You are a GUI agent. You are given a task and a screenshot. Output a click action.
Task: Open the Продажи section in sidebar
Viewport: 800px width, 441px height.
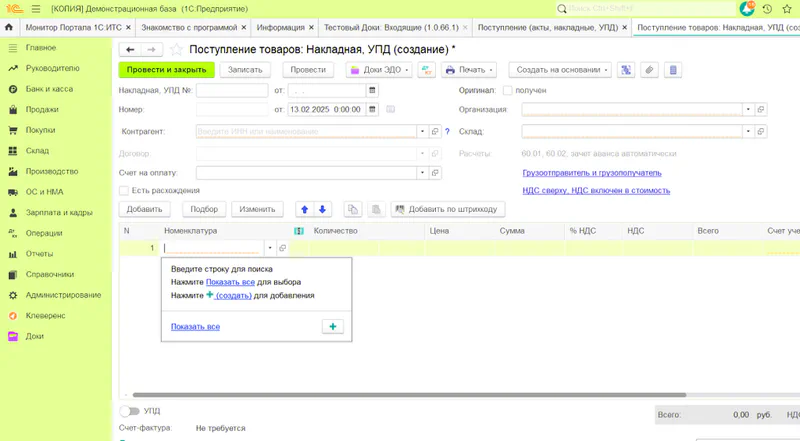point(41,110)
